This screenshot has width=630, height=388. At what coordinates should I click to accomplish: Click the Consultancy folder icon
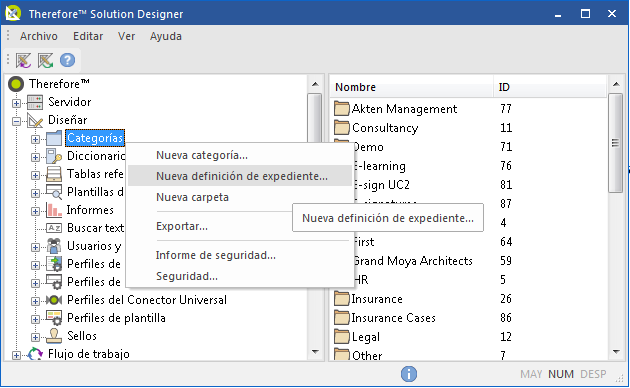click(342, 128)
